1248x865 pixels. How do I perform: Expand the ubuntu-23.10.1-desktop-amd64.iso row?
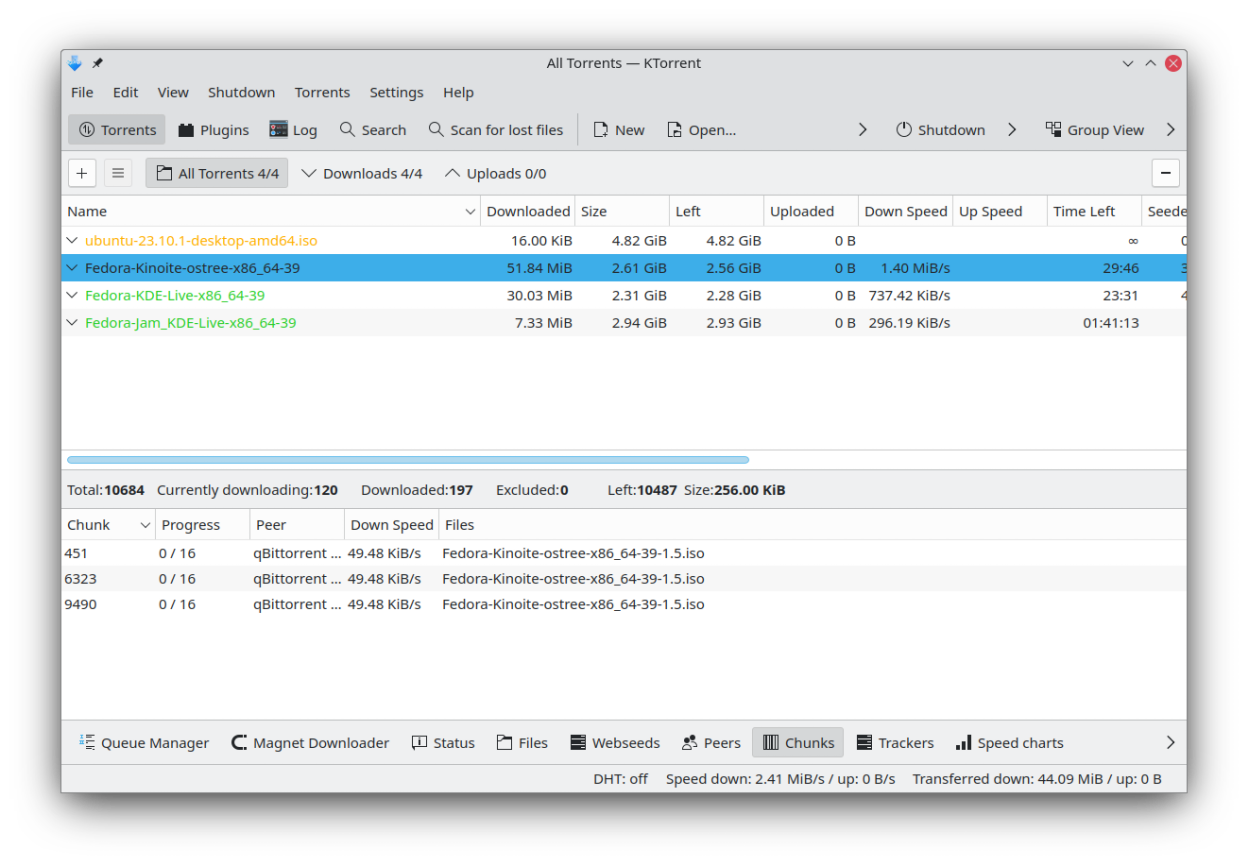click(x=72, y=241)
